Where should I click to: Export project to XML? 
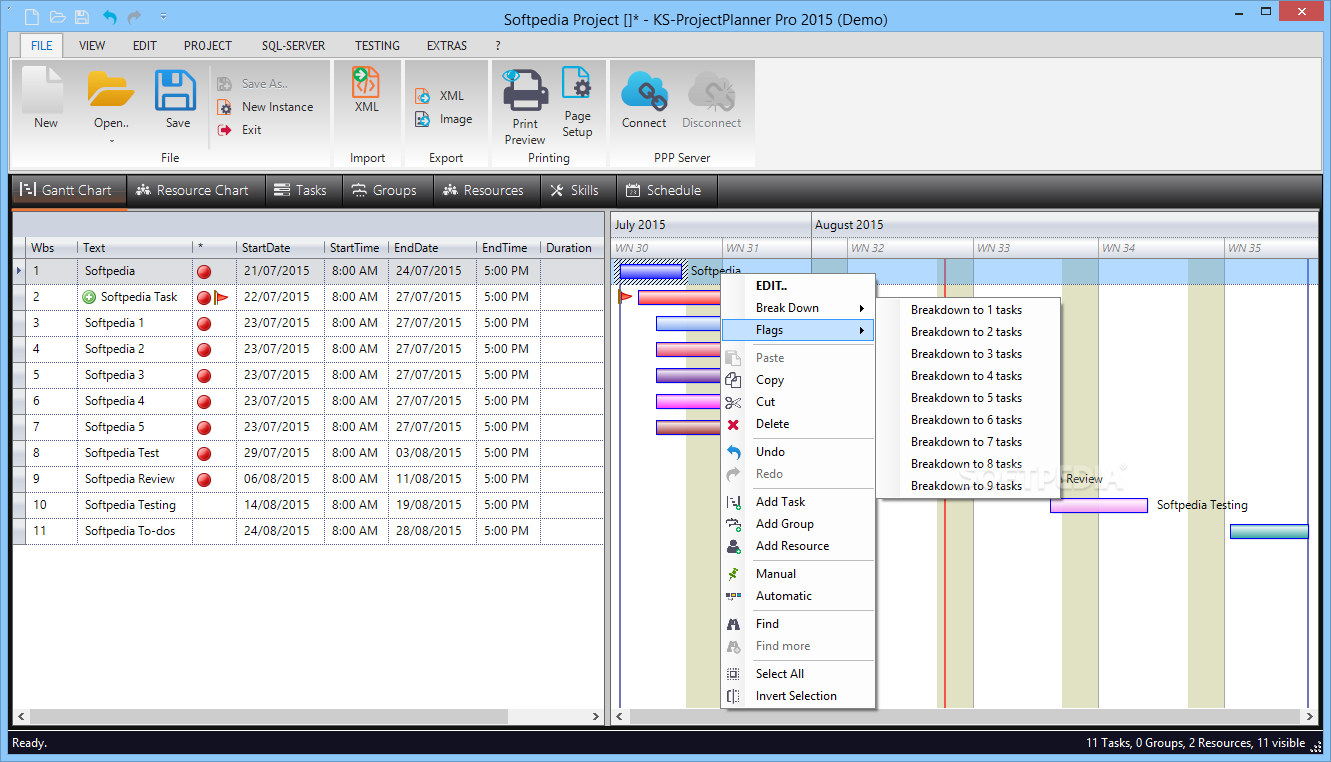440,96
